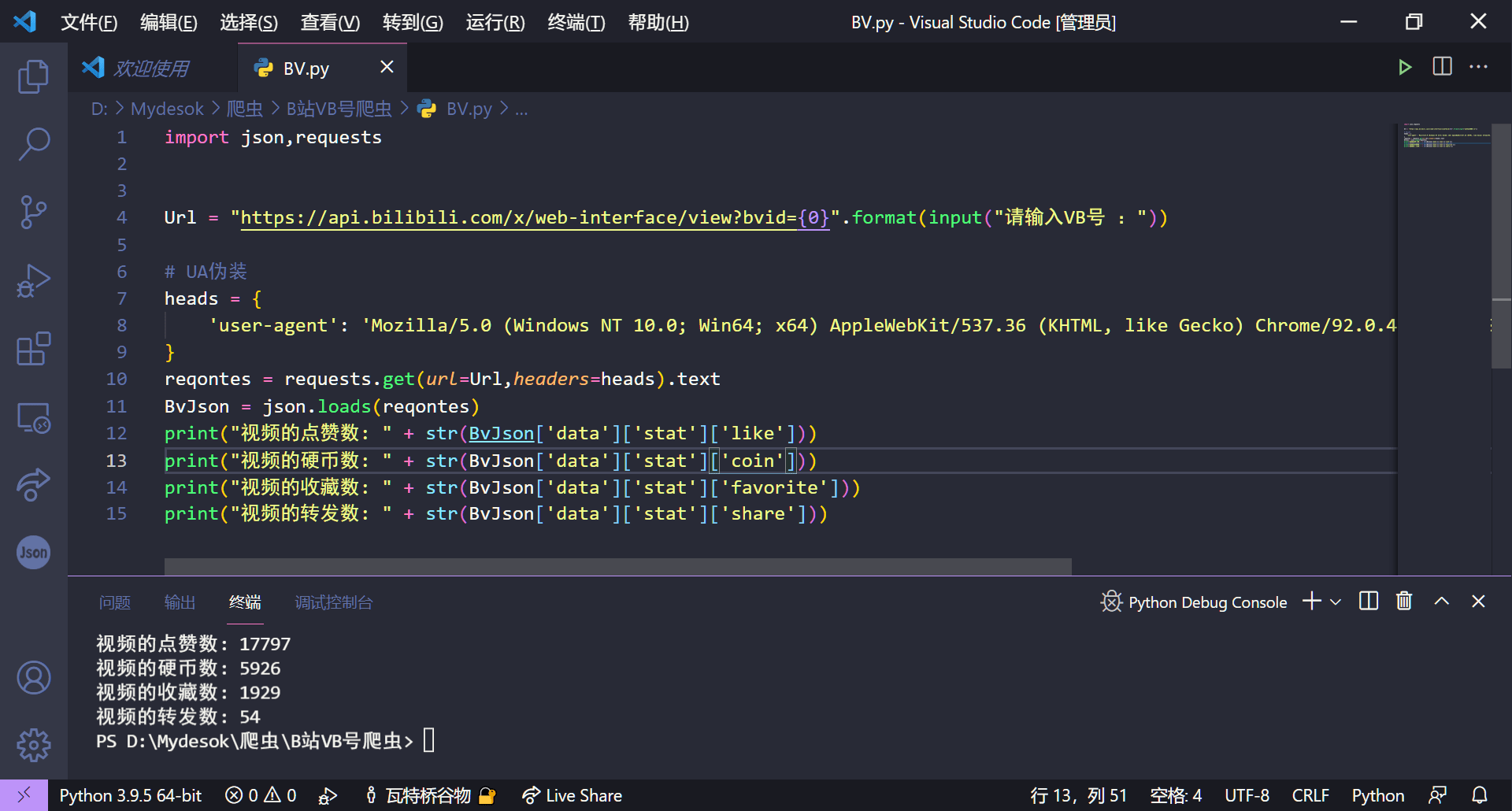Create a new terminal with plus icon
This screenshot has width=1512, height=811.
coord(1311,602)
